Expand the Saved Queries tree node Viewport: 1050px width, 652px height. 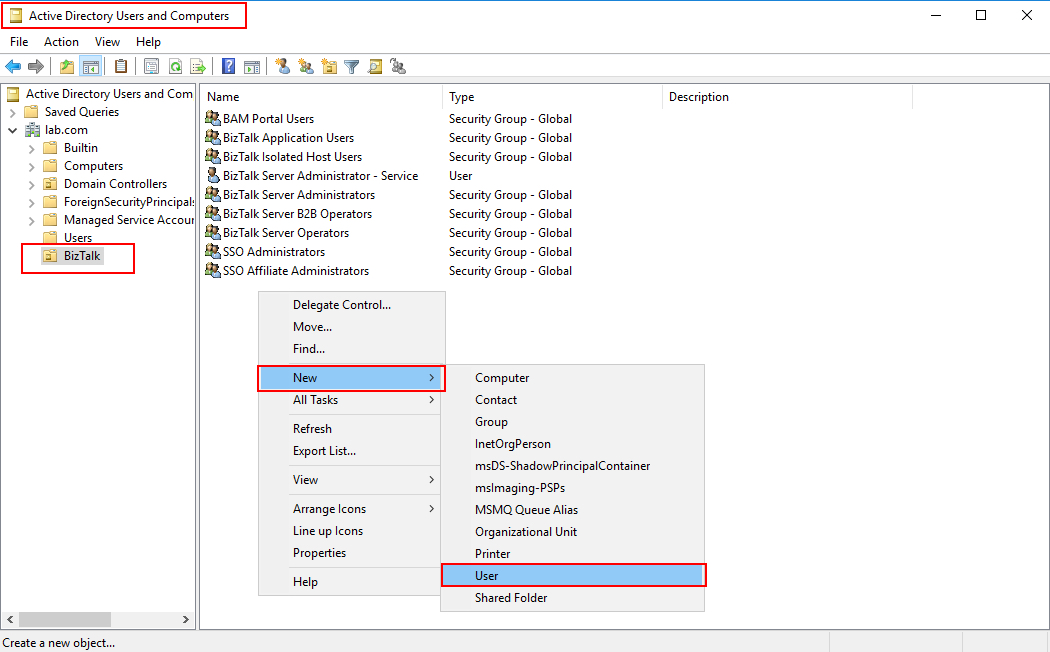(12, 112)
